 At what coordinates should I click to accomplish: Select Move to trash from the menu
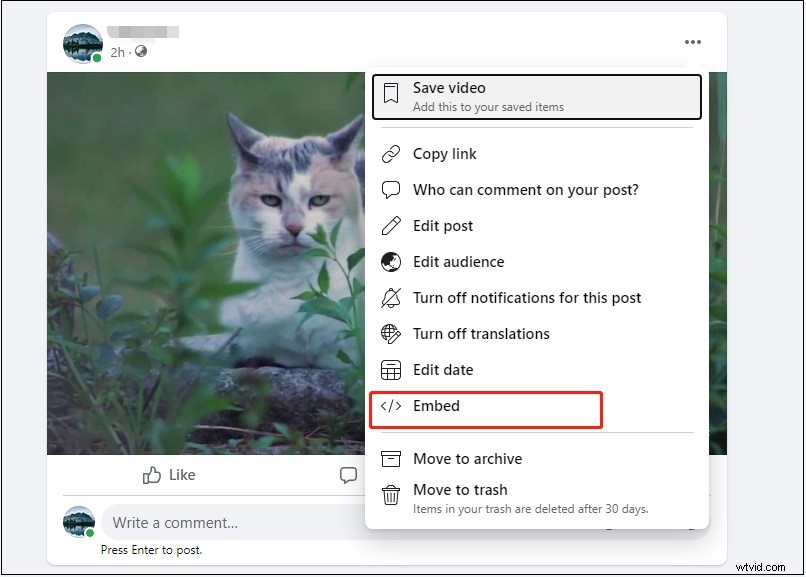coord(460,490)
